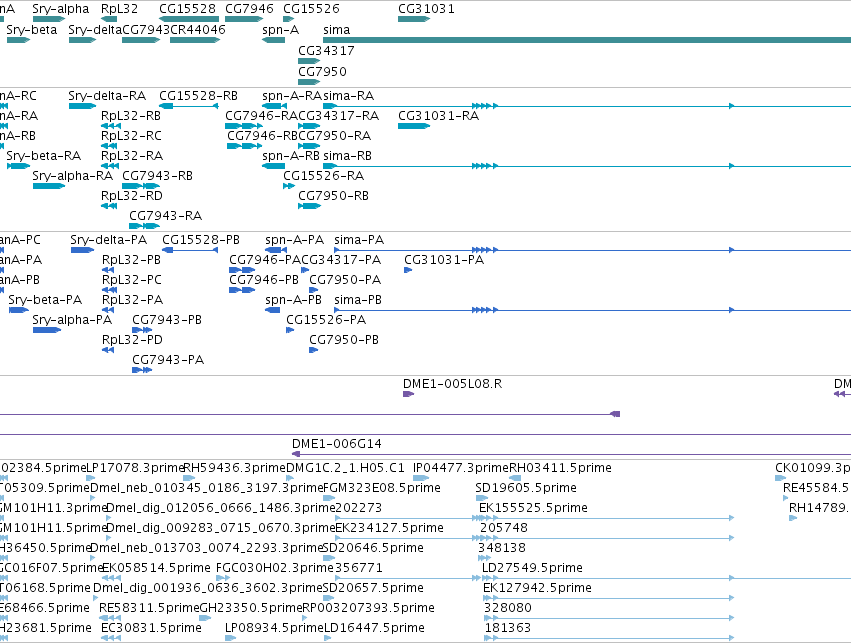Screen dimensions: 851x643
Task: Select the CG7943-RA transcript label
Action: (166, 216)
